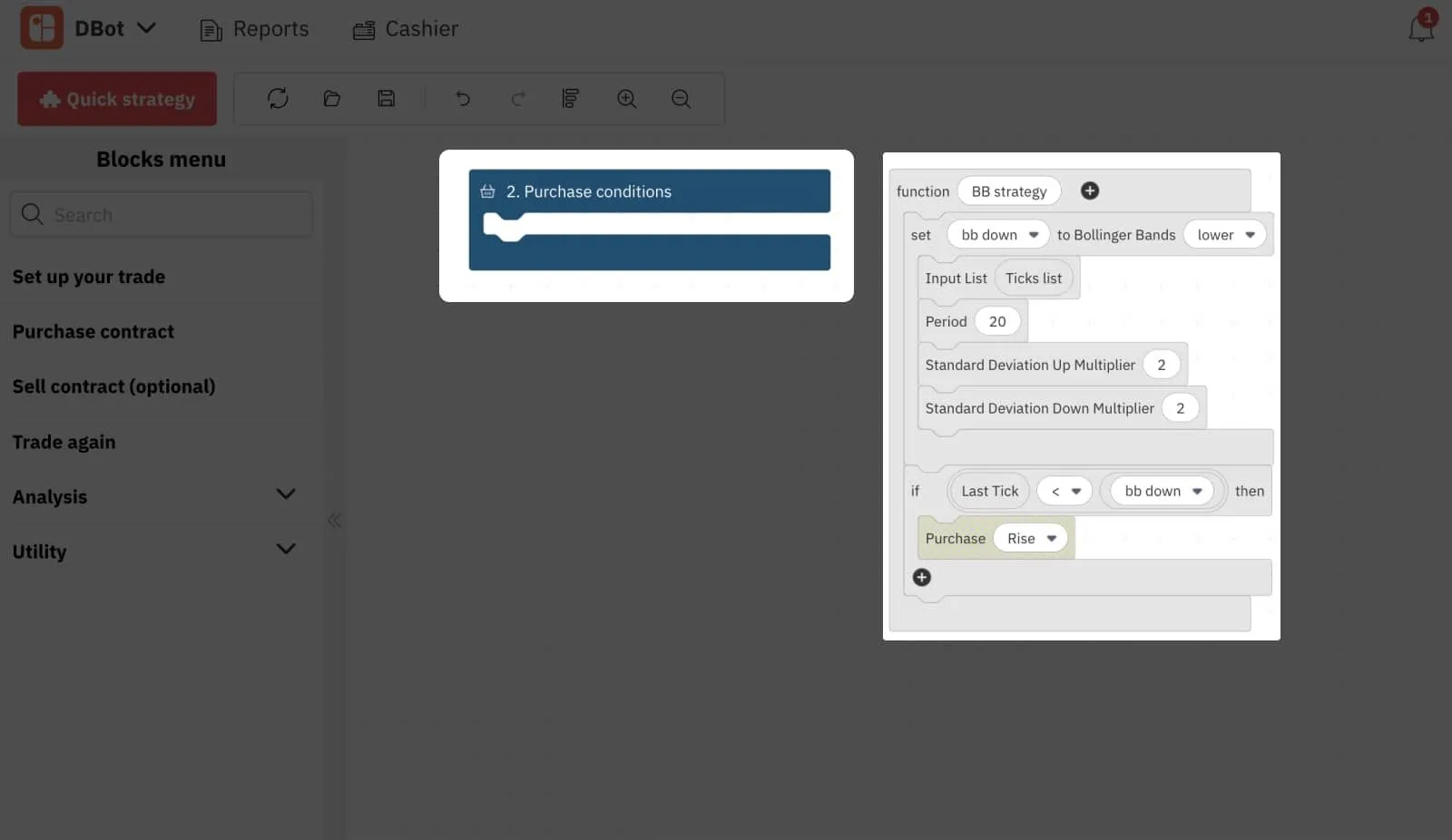The height and width of the screenshot is (840, 1452).
Task: Change the Purchase Rise dropdown
Action: click(1030, 538)
